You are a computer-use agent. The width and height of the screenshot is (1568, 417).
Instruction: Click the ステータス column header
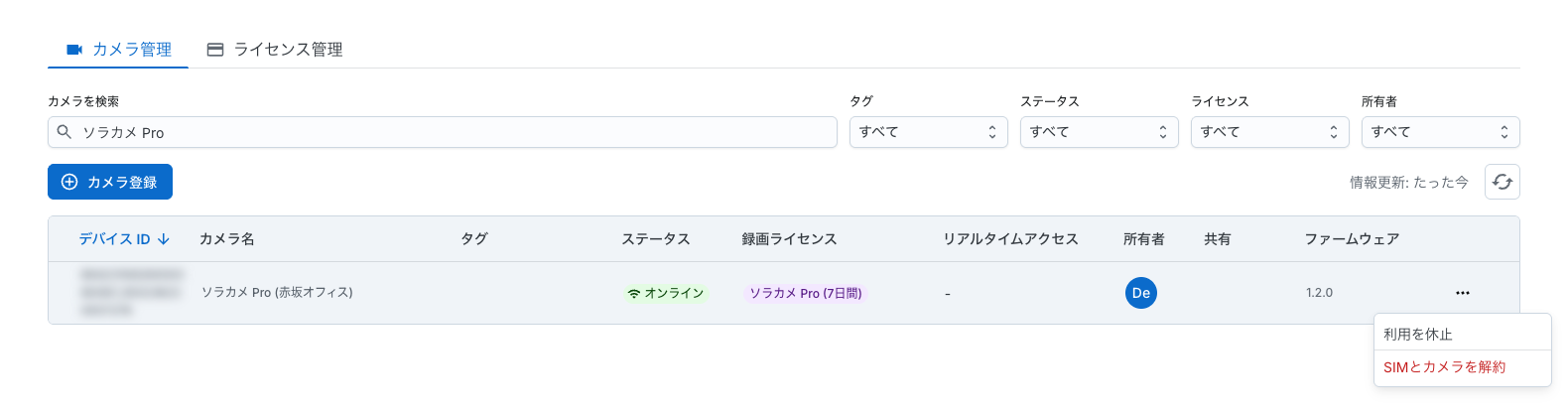(x=656, y=239)
